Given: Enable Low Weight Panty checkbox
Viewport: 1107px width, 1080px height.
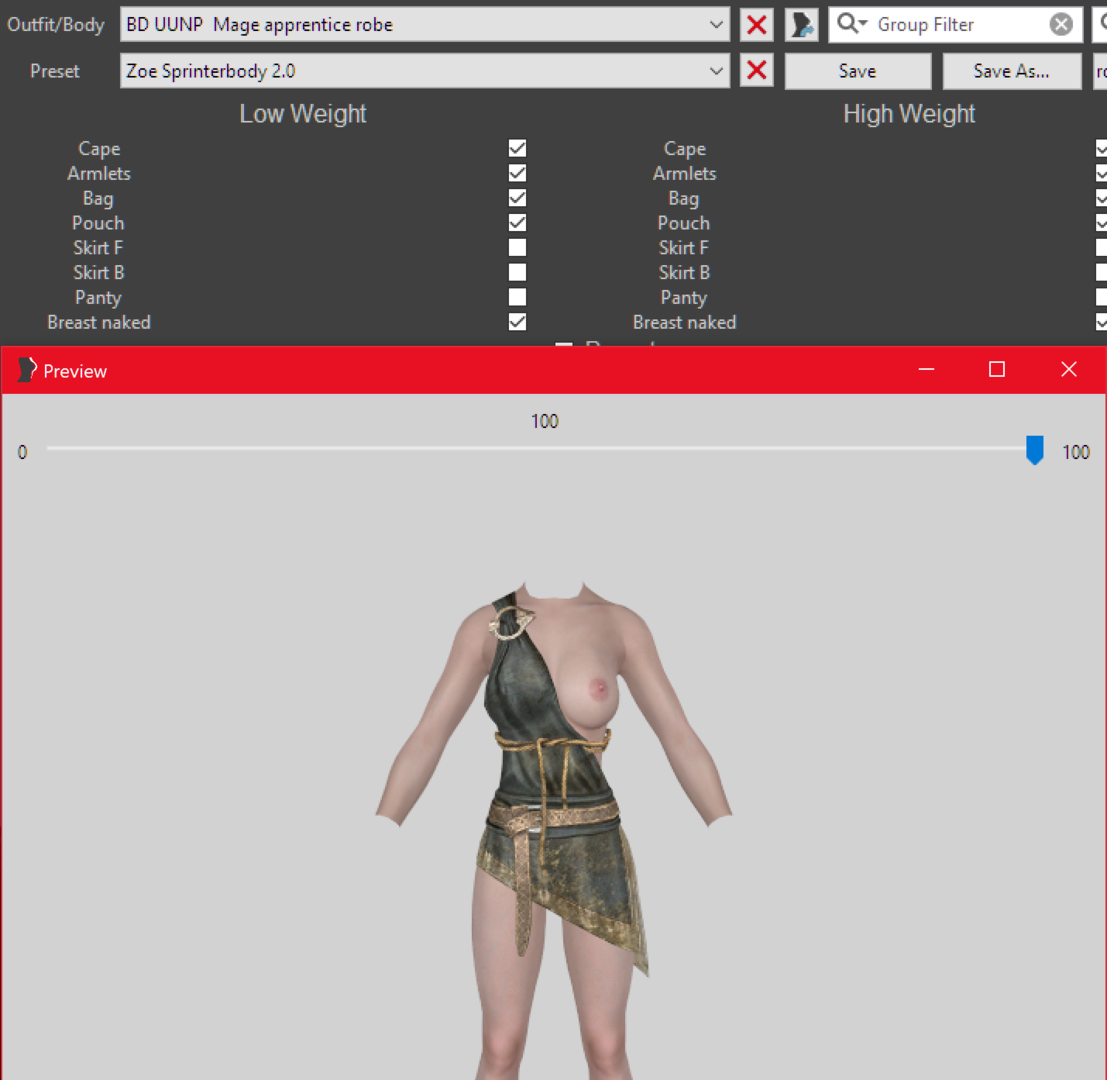Looking at the screenshot, I should pyautogui.click(x=517, y=297).
